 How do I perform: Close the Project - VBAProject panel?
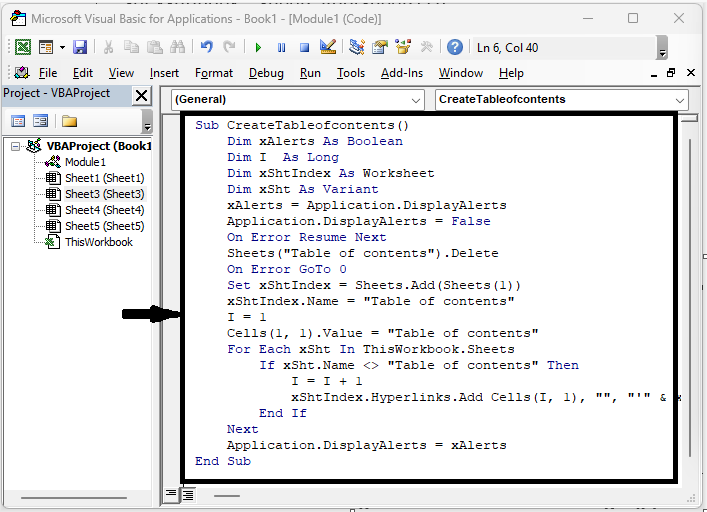(x=141, y=96)
